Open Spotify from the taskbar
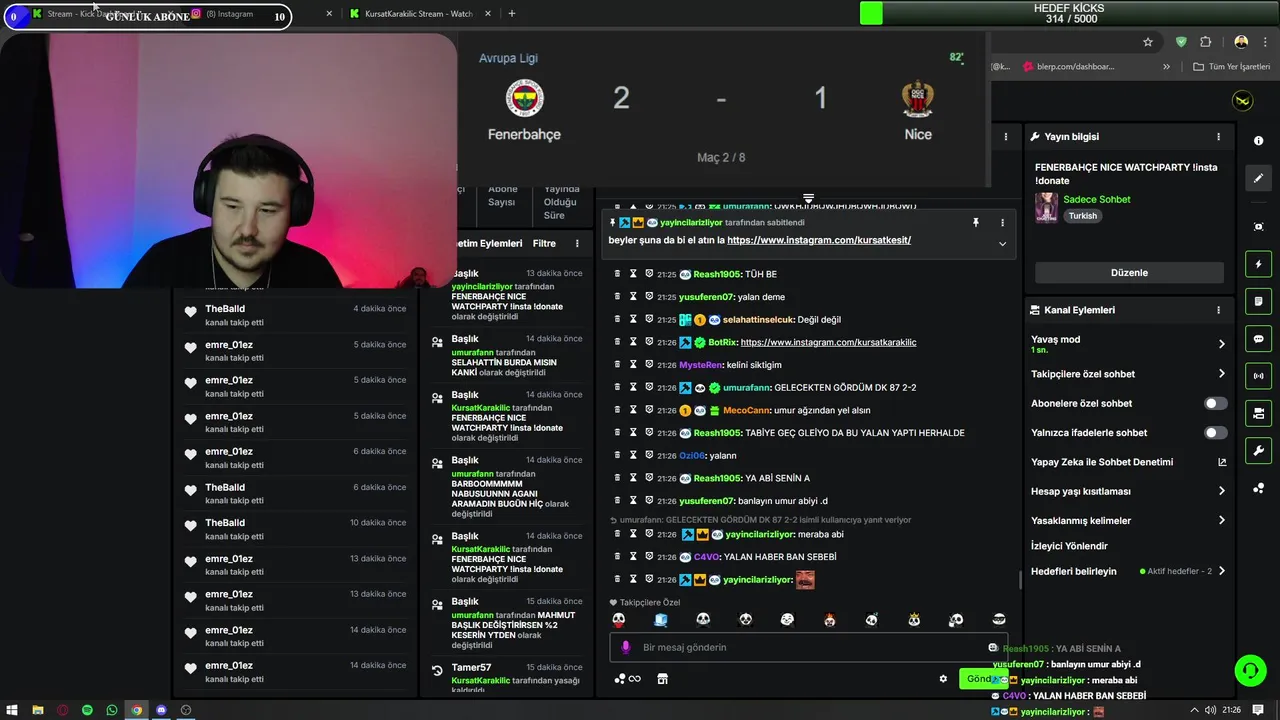1280x720 pixels. [x=87, y=710]
